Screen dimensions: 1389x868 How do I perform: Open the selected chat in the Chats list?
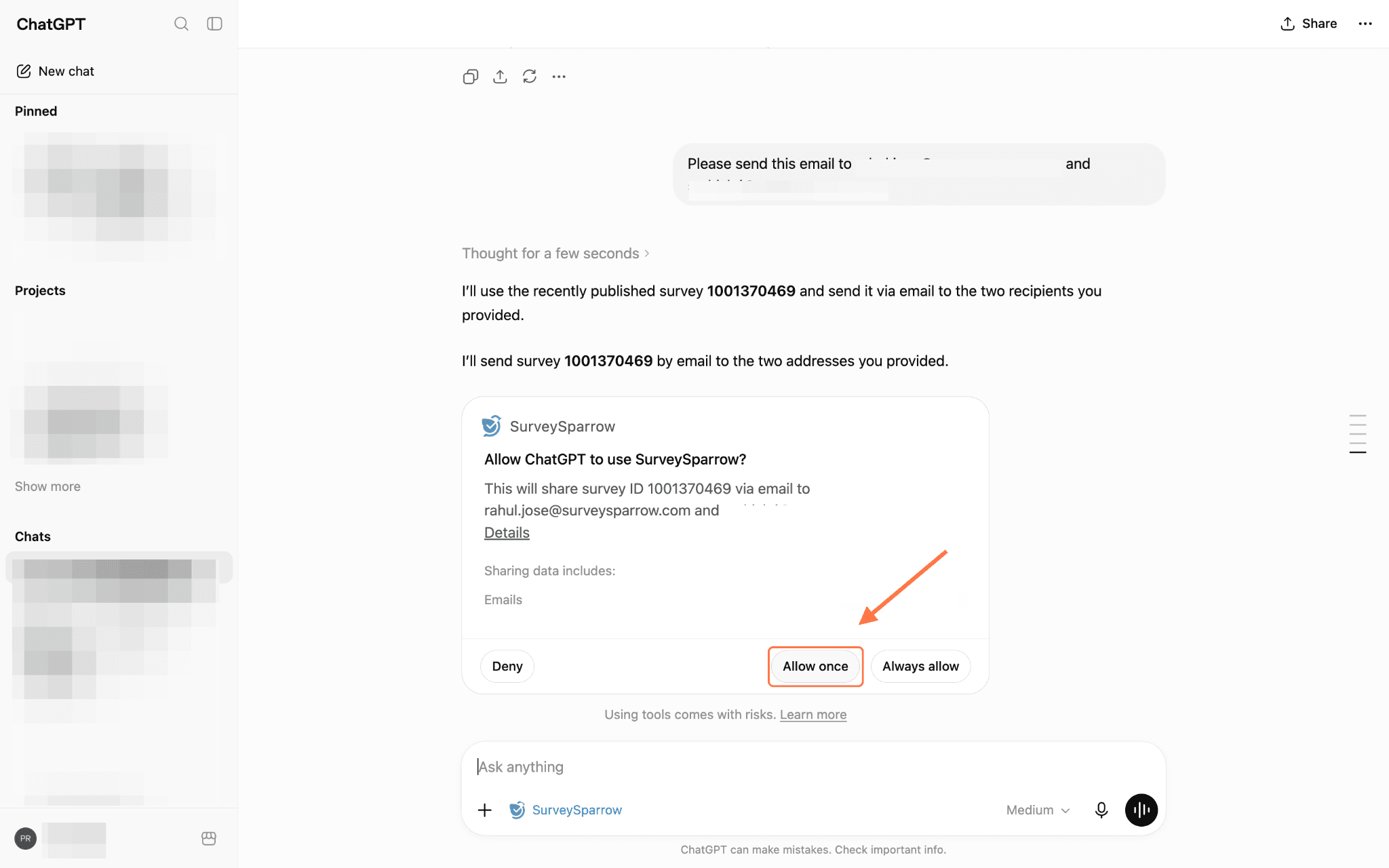119,568
